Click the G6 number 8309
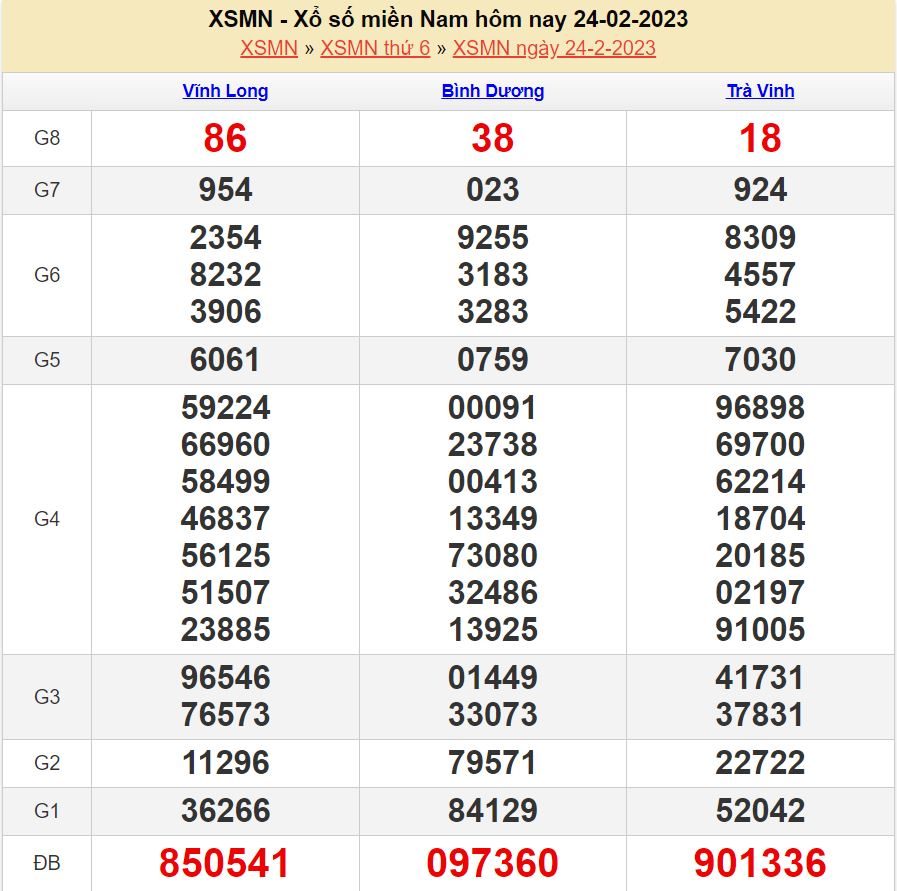The height and width of the screenshot is (891, 897). 760,237
